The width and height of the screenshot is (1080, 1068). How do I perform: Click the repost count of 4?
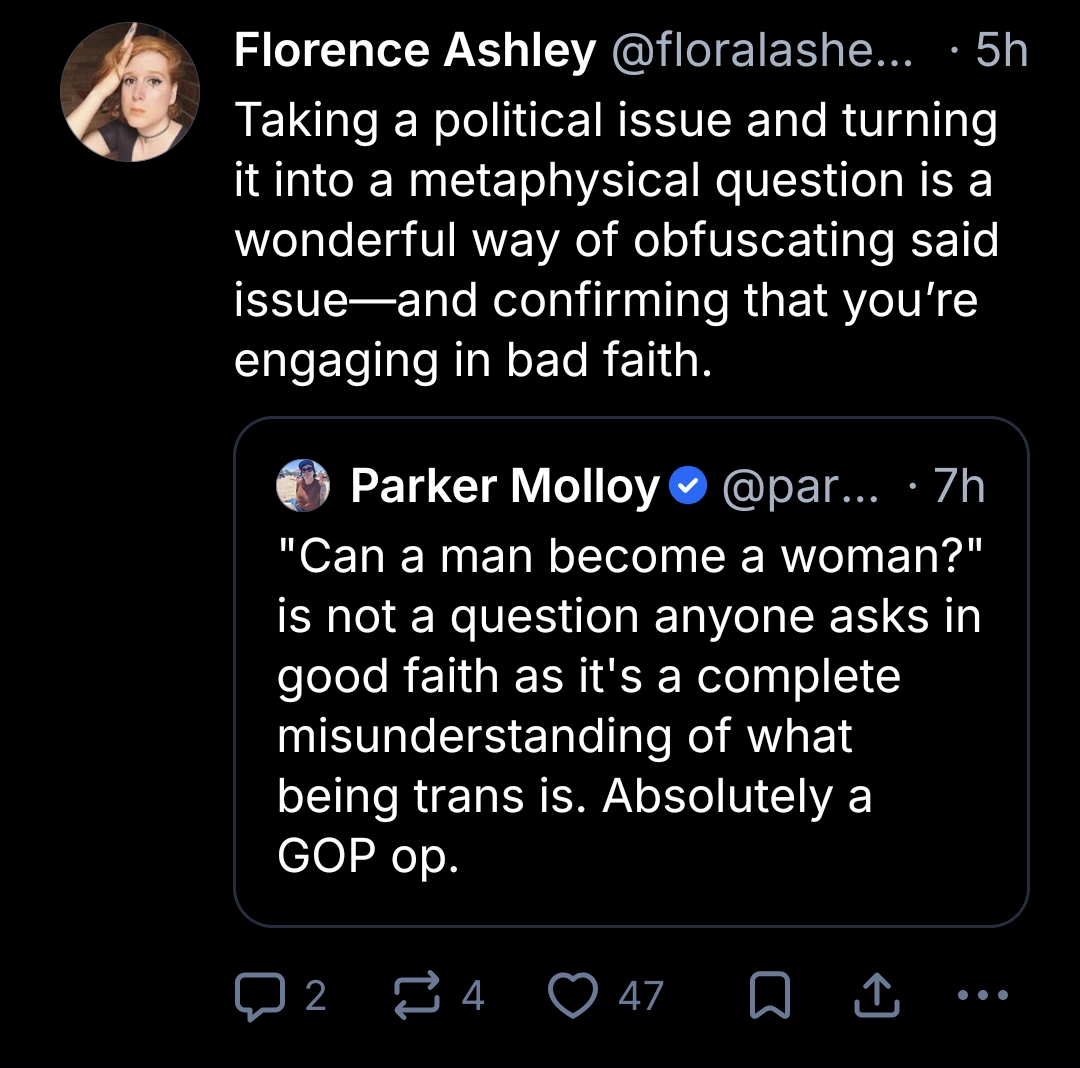tap(473, 995)
